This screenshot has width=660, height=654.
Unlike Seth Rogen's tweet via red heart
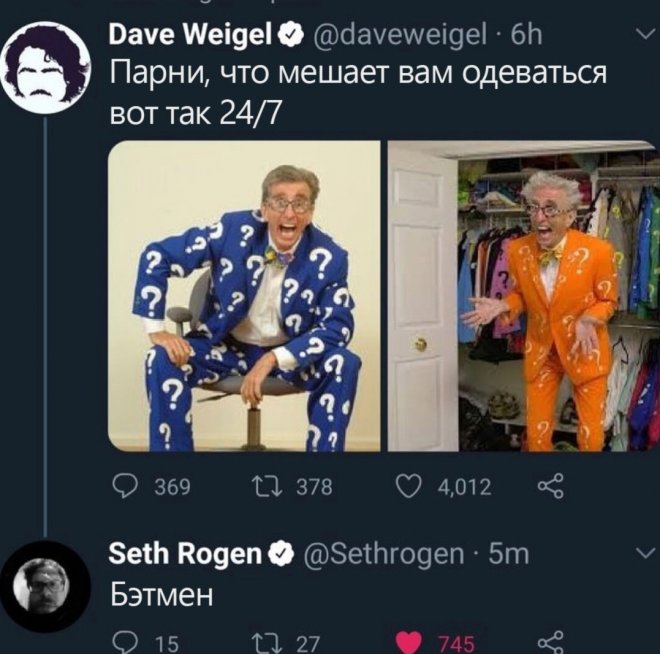point(408,643)
